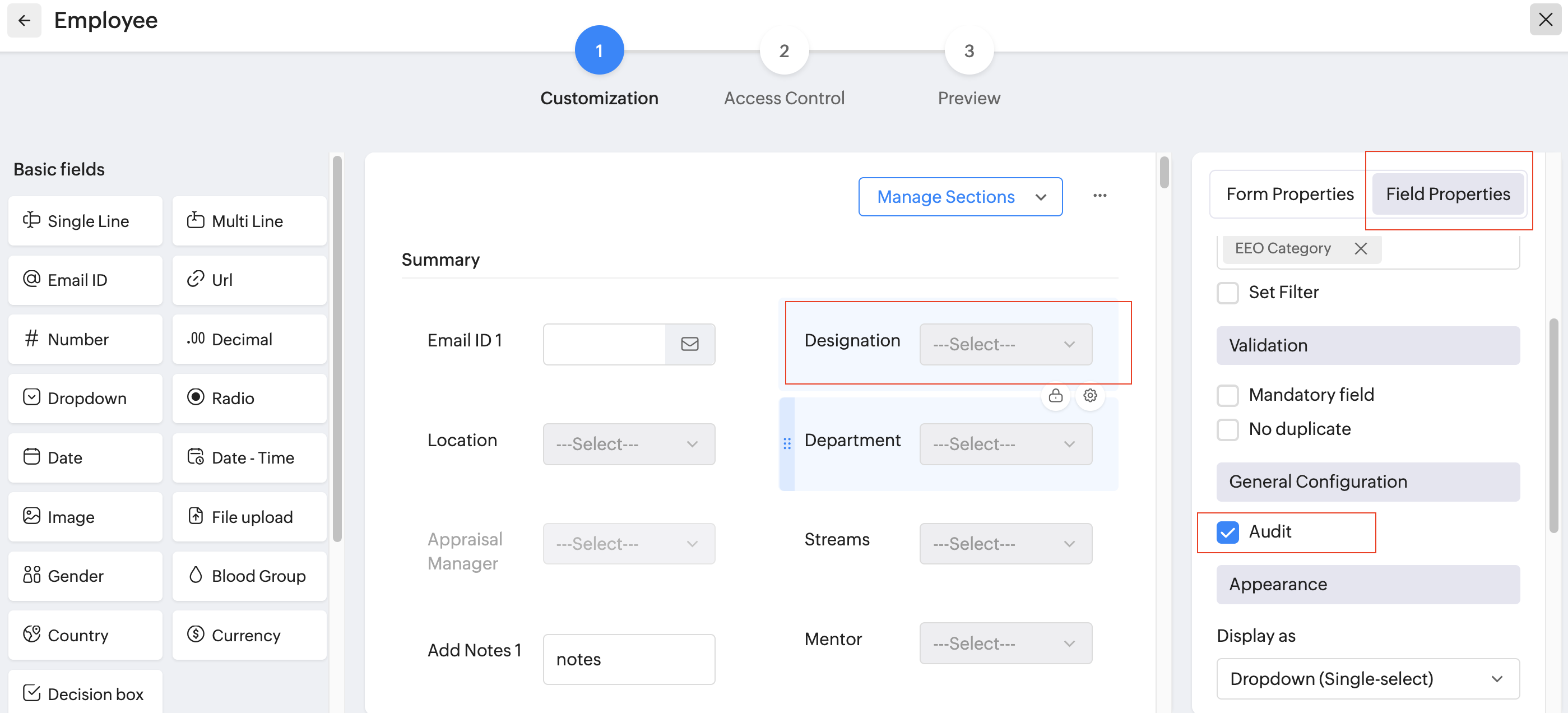This screenshot has width=1568, height=713.
Task: Open the gear settings above Department field
Action: pos(1089,396)
